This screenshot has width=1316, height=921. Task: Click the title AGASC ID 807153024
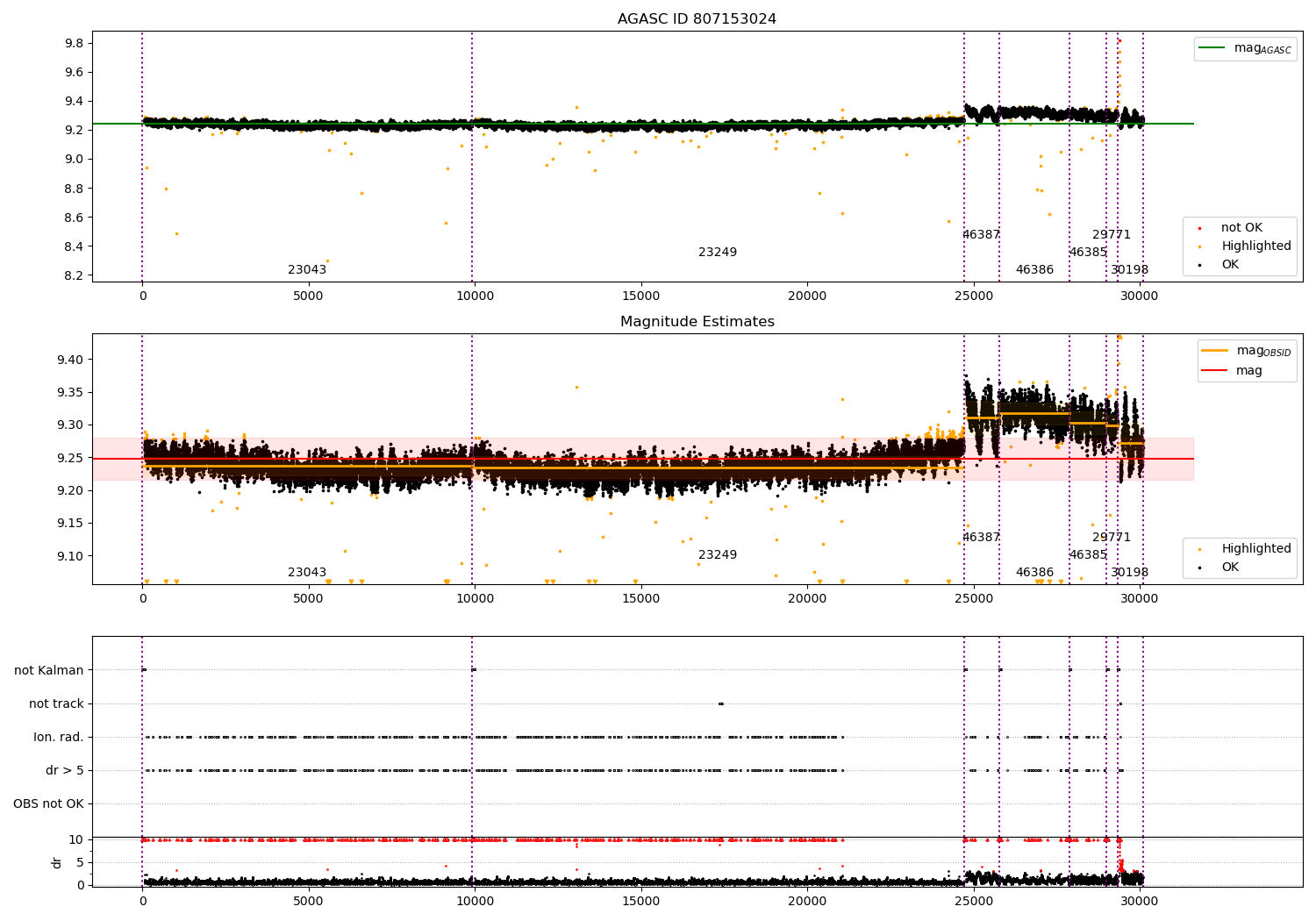pyautogui.click(x=697, y=19)
